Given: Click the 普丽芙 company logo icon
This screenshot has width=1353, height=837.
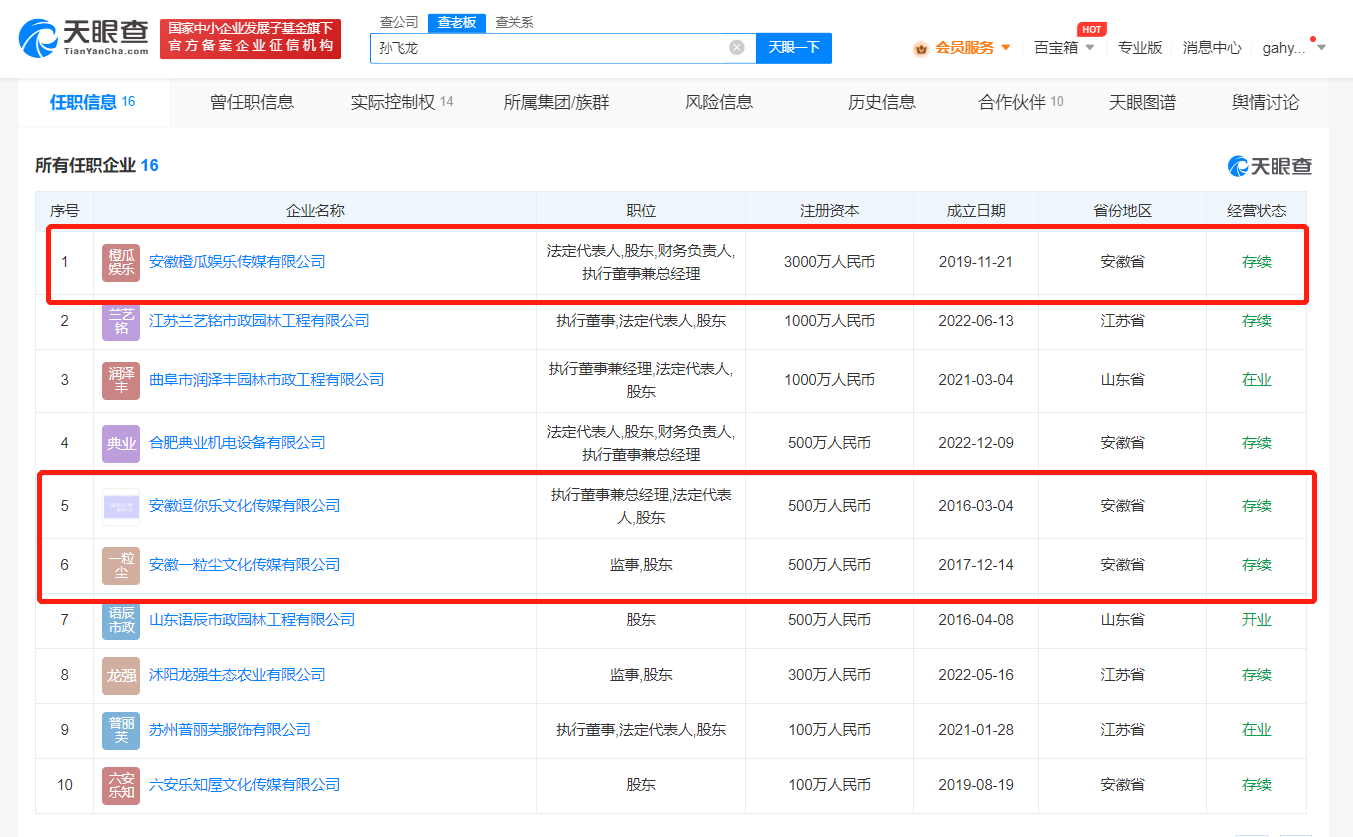Looking at the screenshot, I should point(121,730).
